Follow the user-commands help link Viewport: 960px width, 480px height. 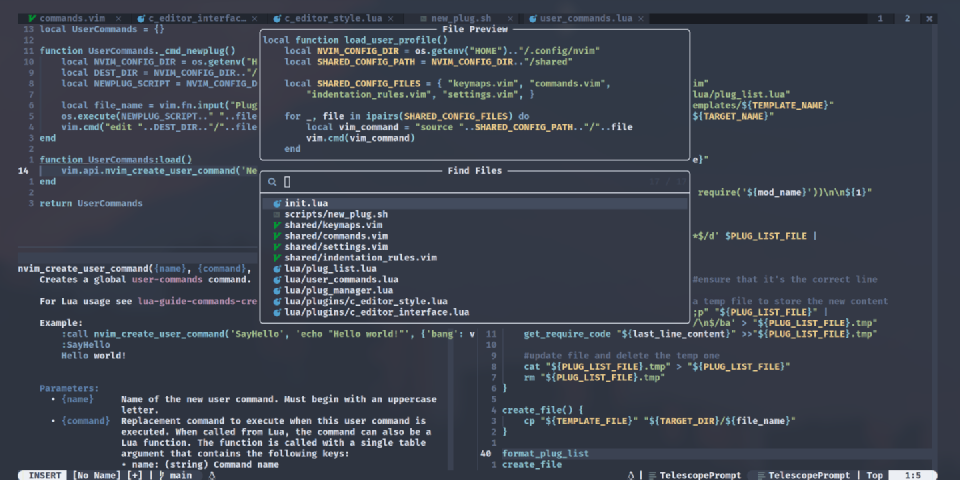[167, 280]
